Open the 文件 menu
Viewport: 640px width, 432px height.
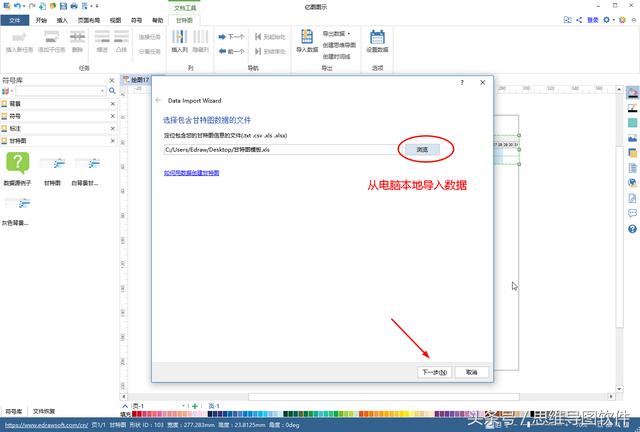point(15,20)
